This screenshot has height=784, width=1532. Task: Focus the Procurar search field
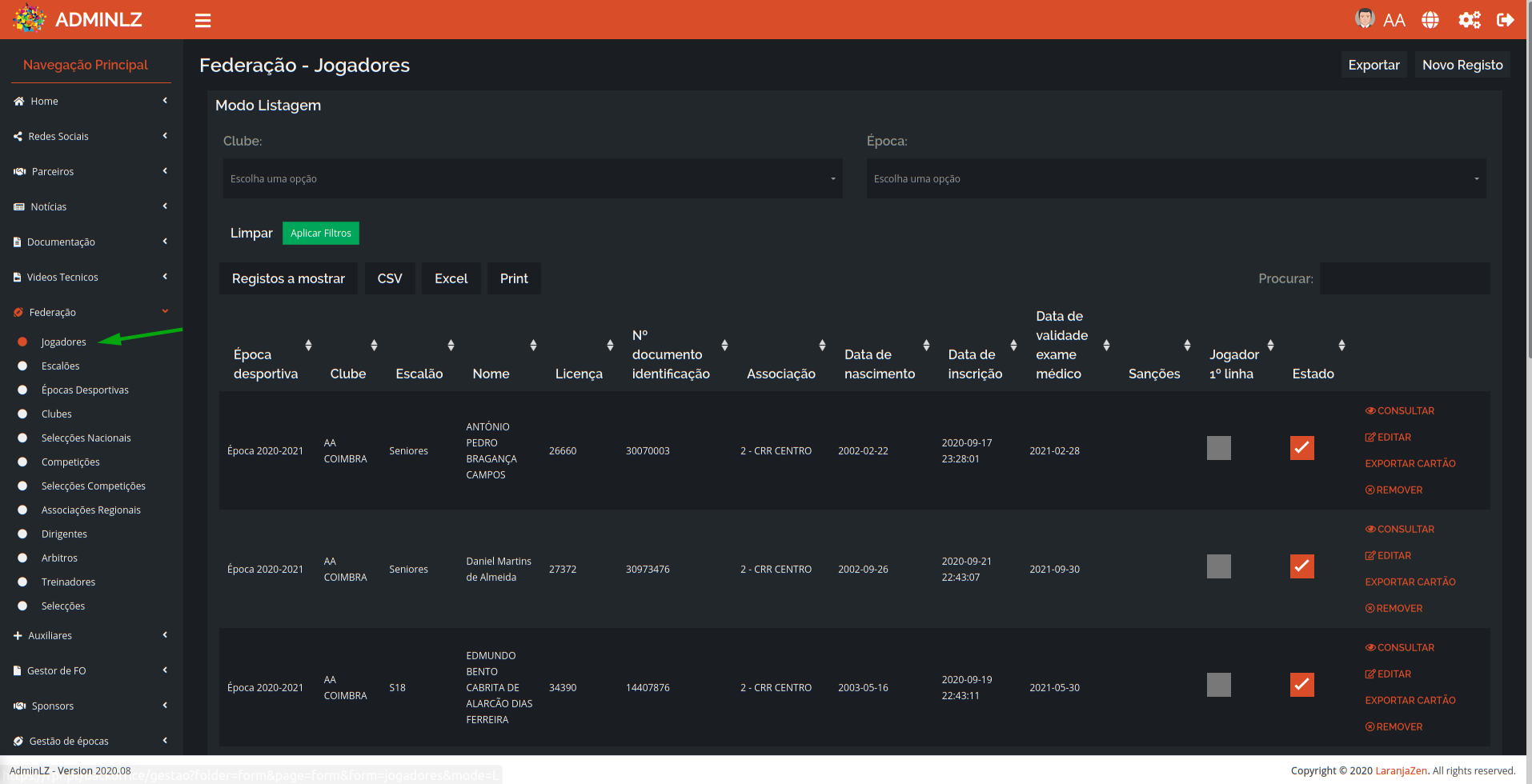(1405, 278)
